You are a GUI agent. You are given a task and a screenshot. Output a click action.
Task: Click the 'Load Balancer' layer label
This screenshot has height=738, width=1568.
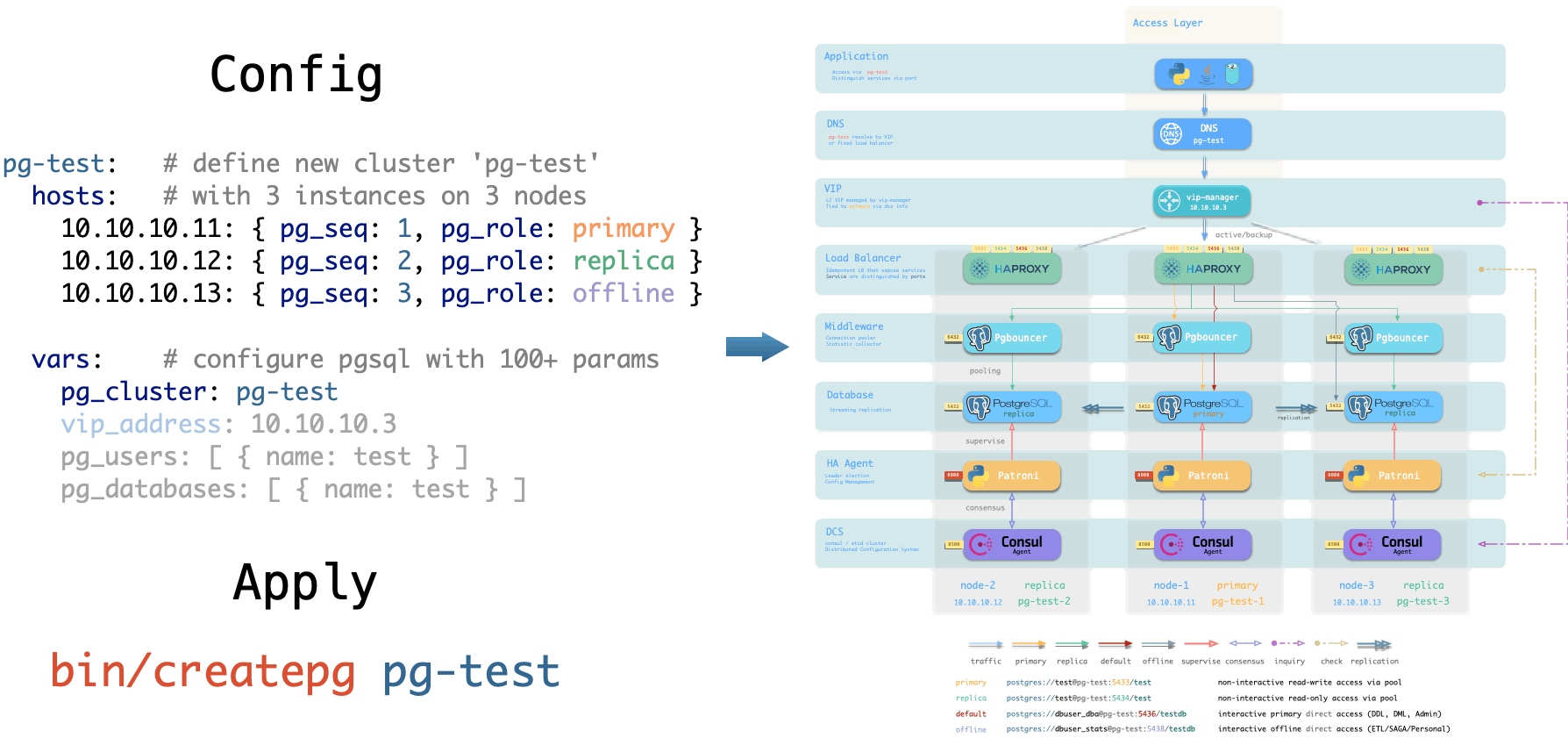pos(863,258)
